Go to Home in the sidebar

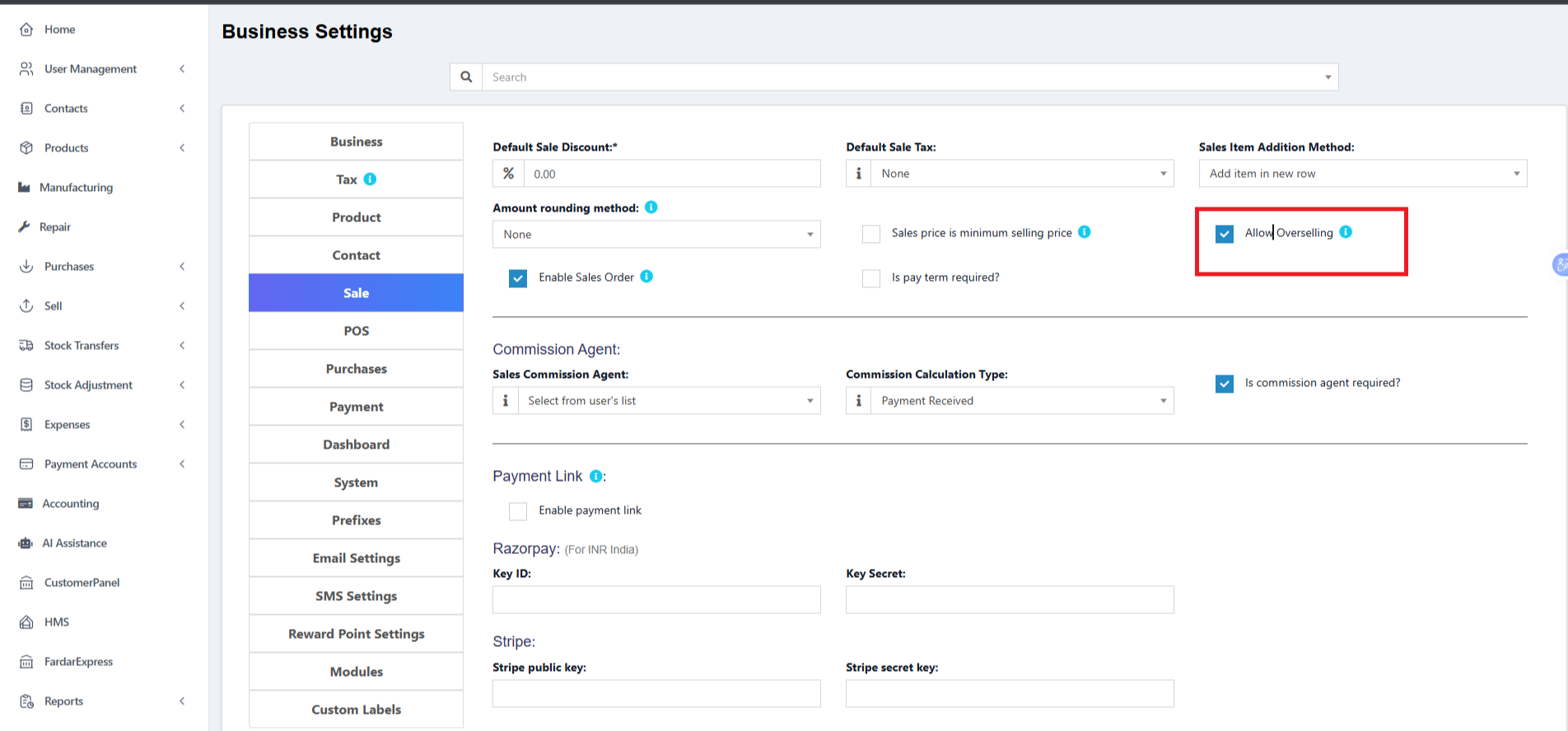point(59,30)
